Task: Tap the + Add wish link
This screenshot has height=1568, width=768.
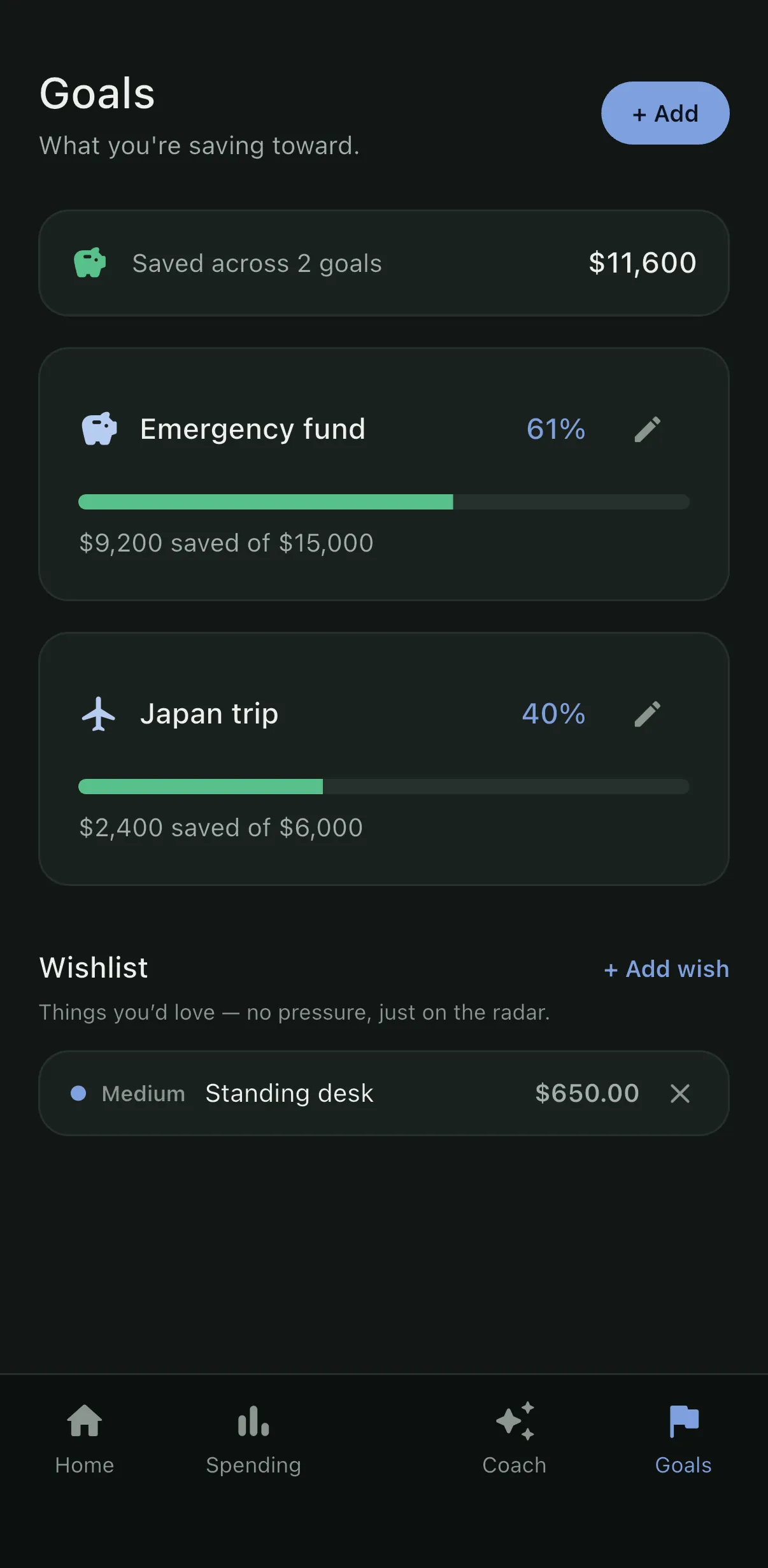Action: click(x=666, y=969)
